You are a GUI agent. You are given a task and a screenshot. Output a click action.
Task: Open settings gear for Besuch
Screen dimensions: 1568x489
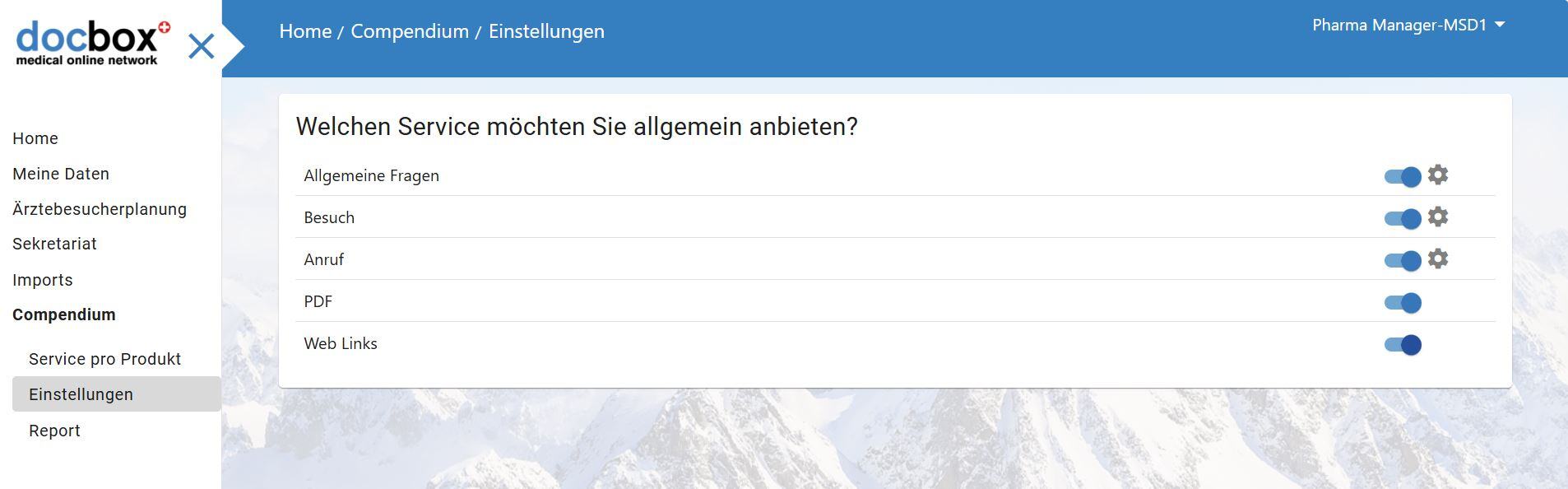pos(1437,217)
